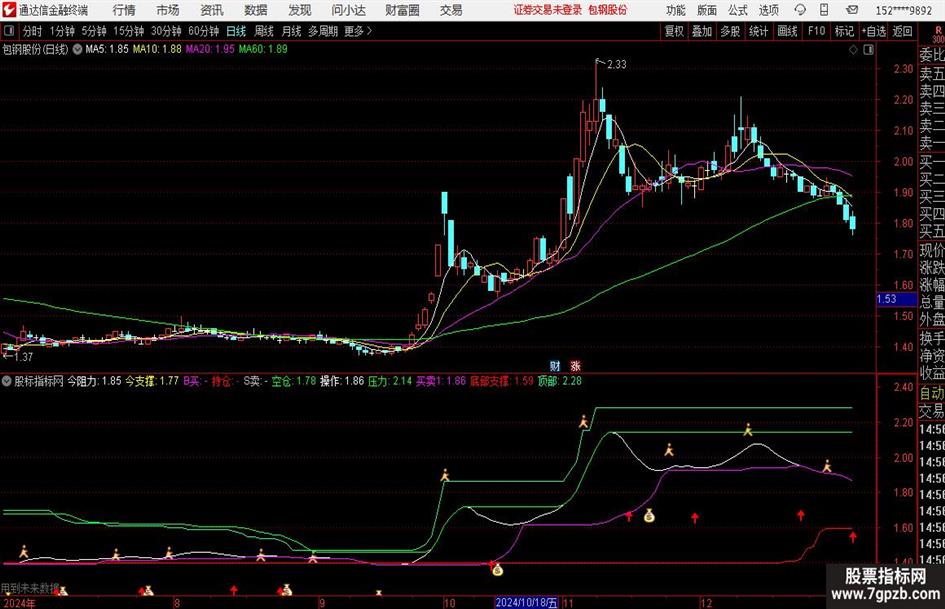Click the 叠加 overlay button
Screen dimensions: 945x609
[x=702, y=31]
